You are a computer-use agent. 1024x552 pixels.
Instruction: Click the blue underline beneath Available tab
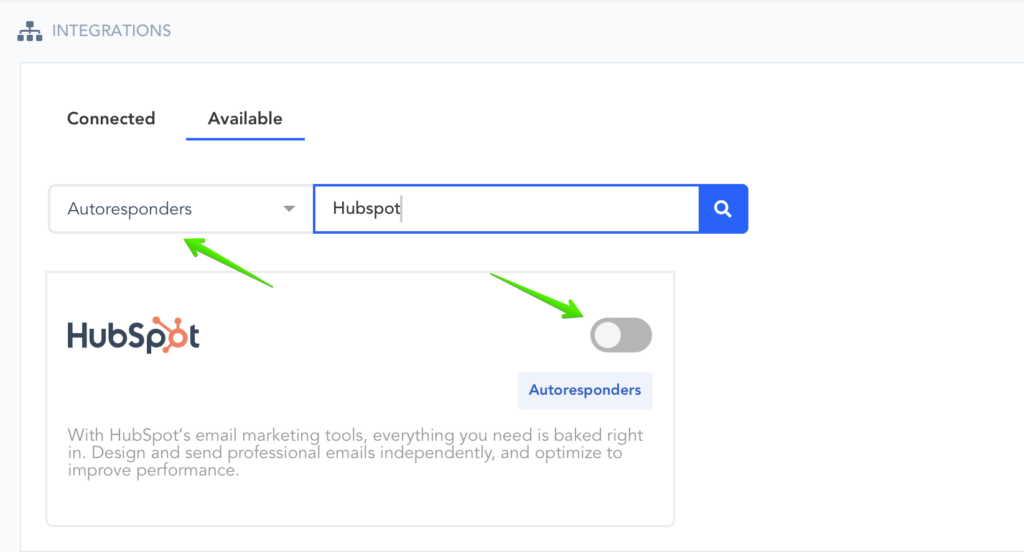click(x=245, y=139)
